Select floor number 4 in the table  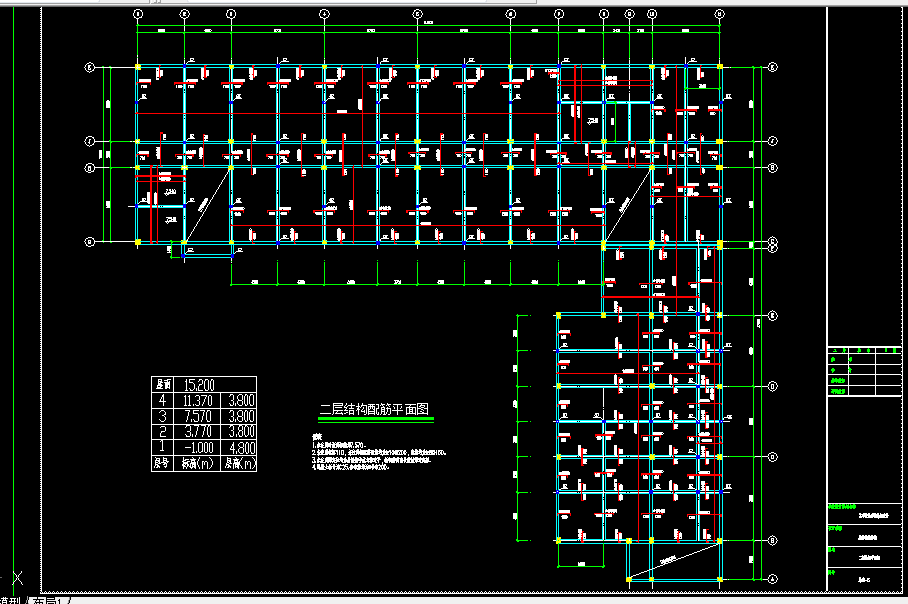pos(162,401)
